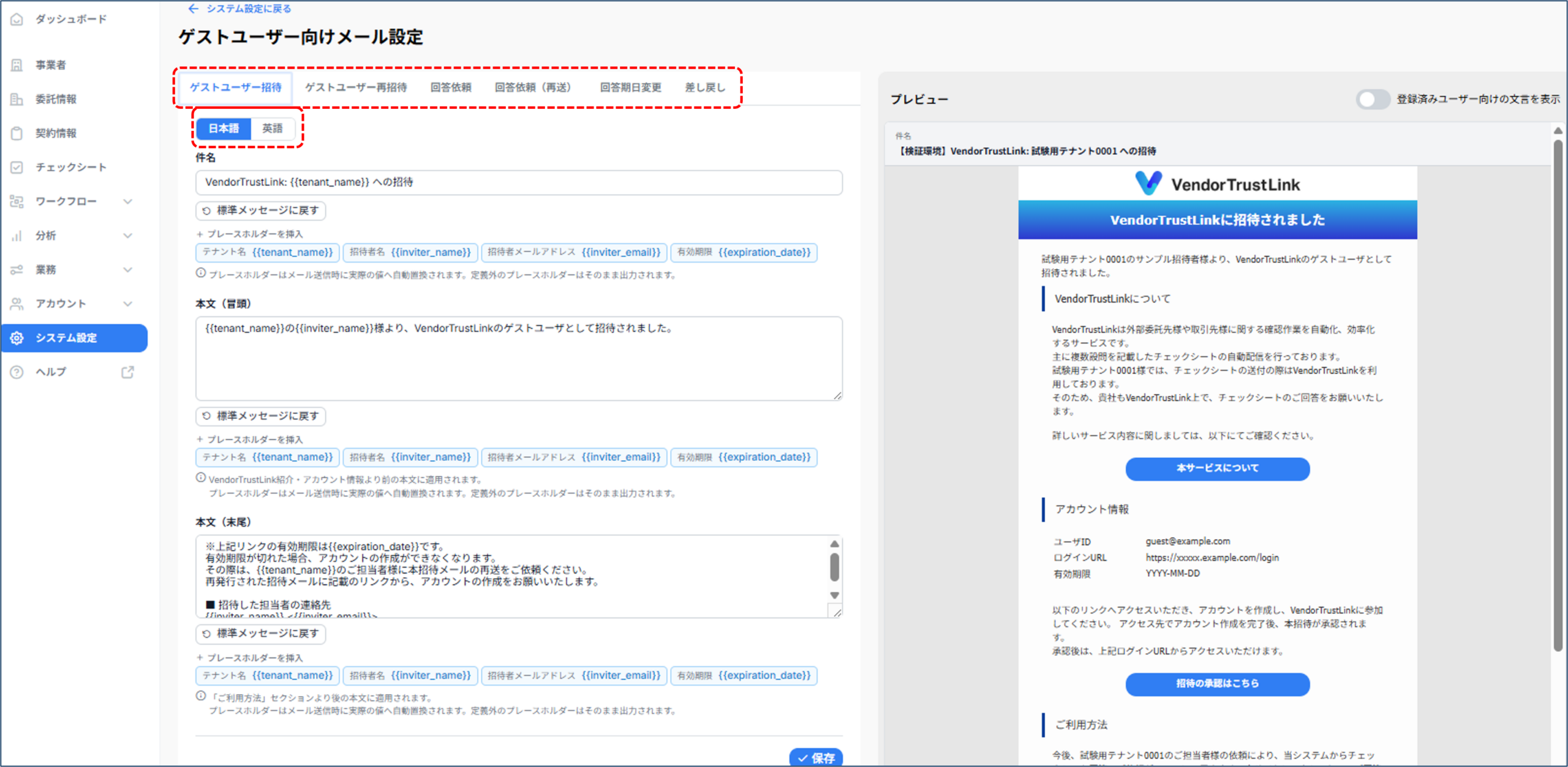
Task: Click https://xxxxx.example.com/login in preview
Action: (1212, 558)
